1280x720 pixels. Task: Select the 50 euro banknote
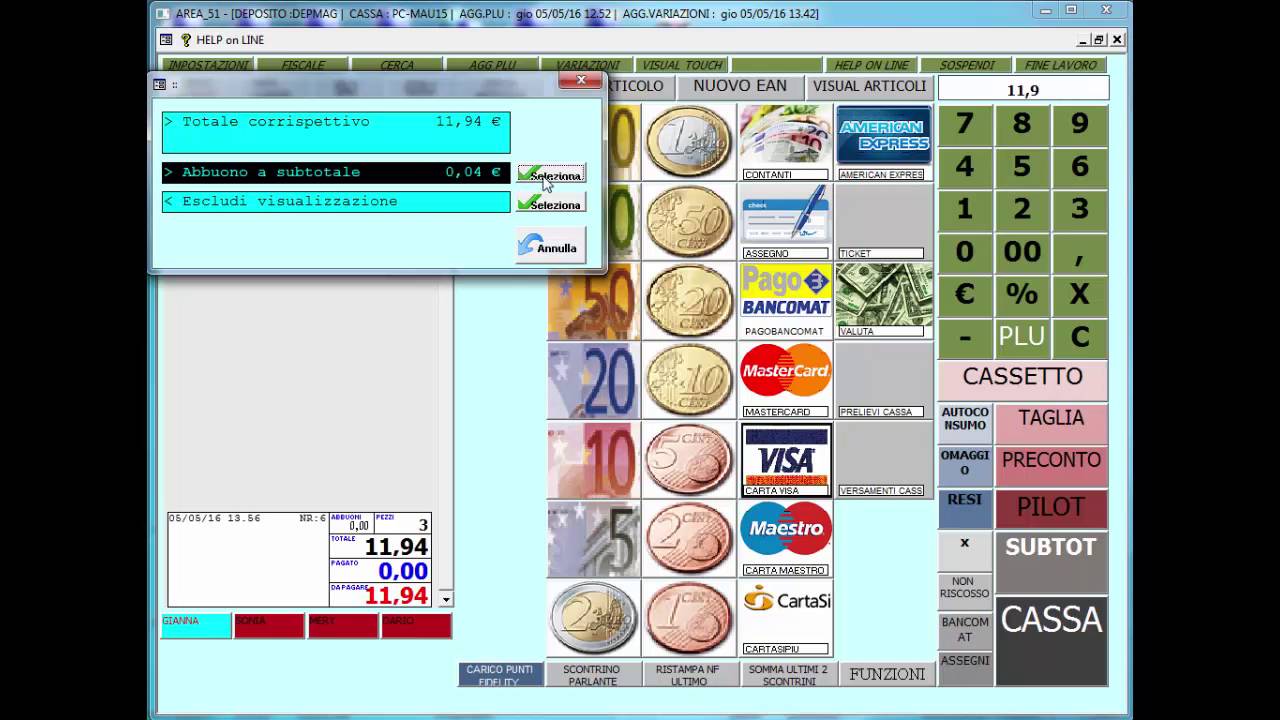[x=593, y=301]
